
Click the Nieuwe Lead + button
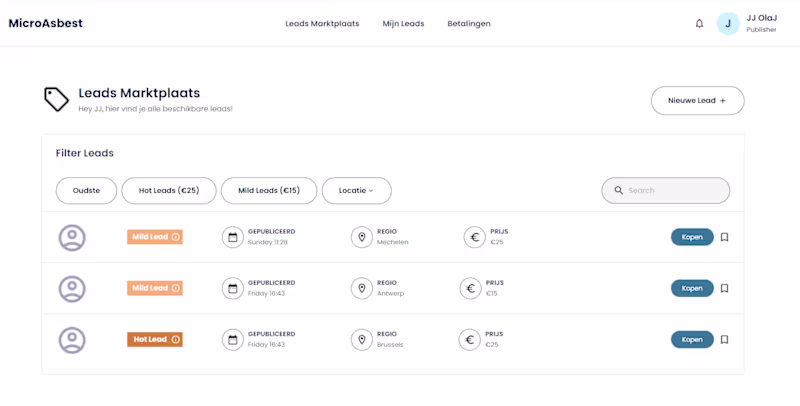click(697, 100)
